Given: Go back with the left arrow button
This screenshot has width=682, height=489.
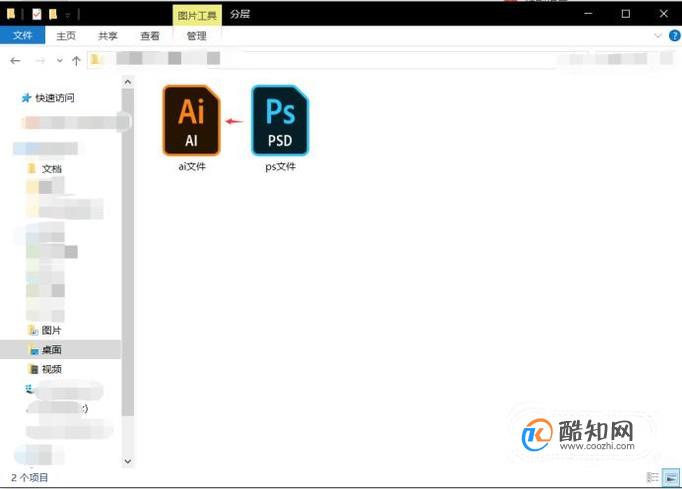Looking at the screenshot, I should pos(15,61).
